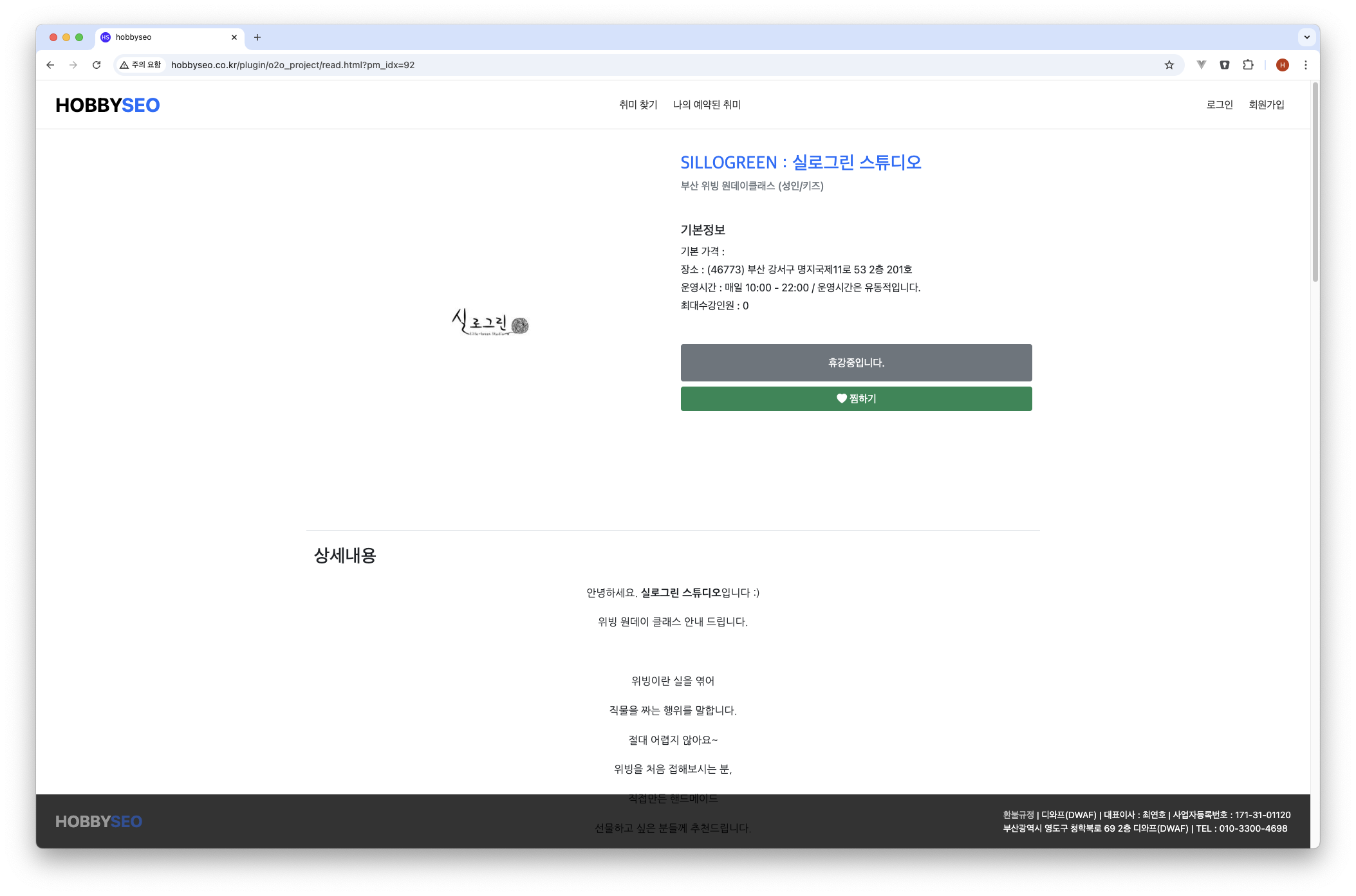This screenshot has height=896, width=1356.
Task: Open the red H profile avatar
Action: point(1283,65)
